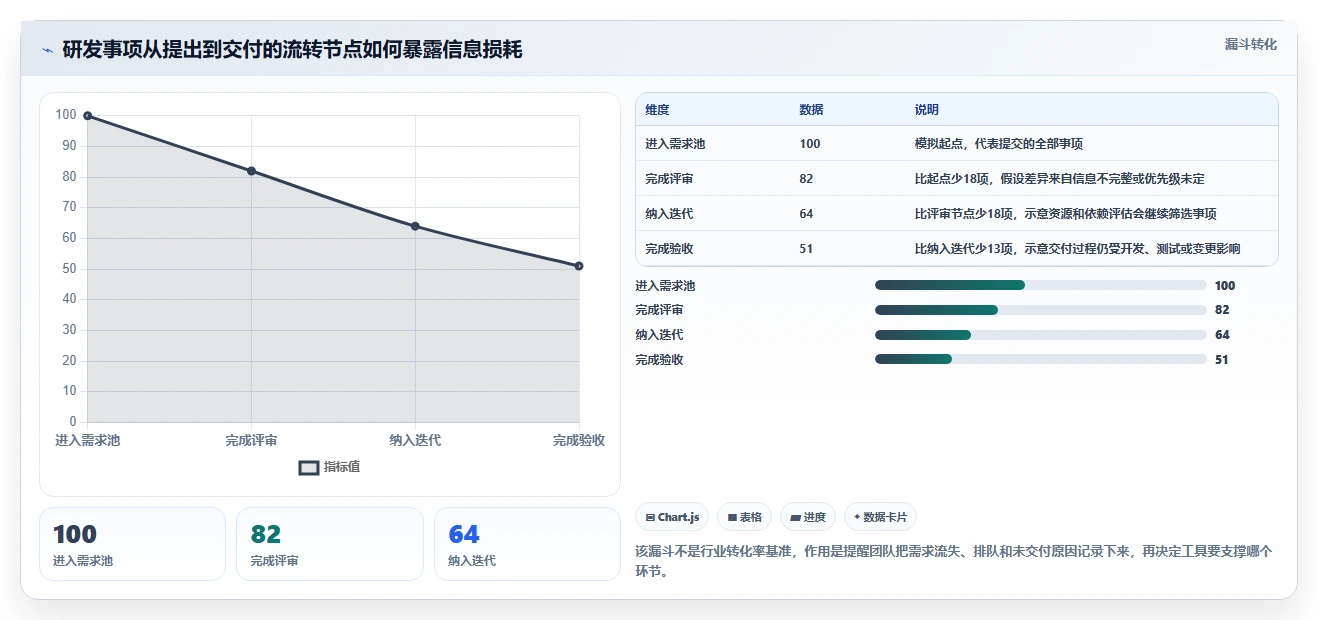Click the page title about 流转节点
This screenshot has height=620, width=1318.
pos(292,50)
